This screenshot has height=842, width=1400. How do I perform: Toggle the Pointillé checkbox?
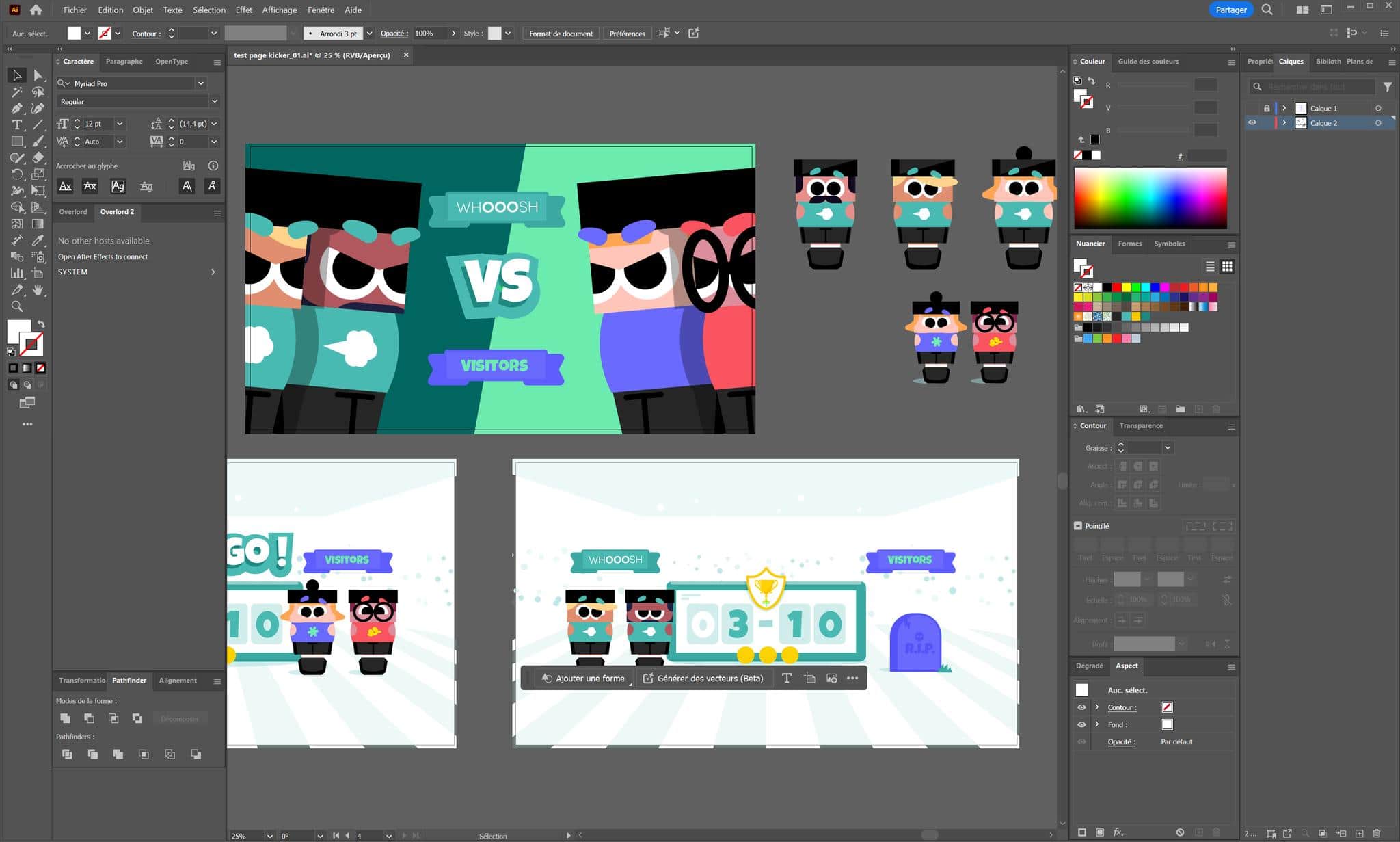(x=1078, y=526)
